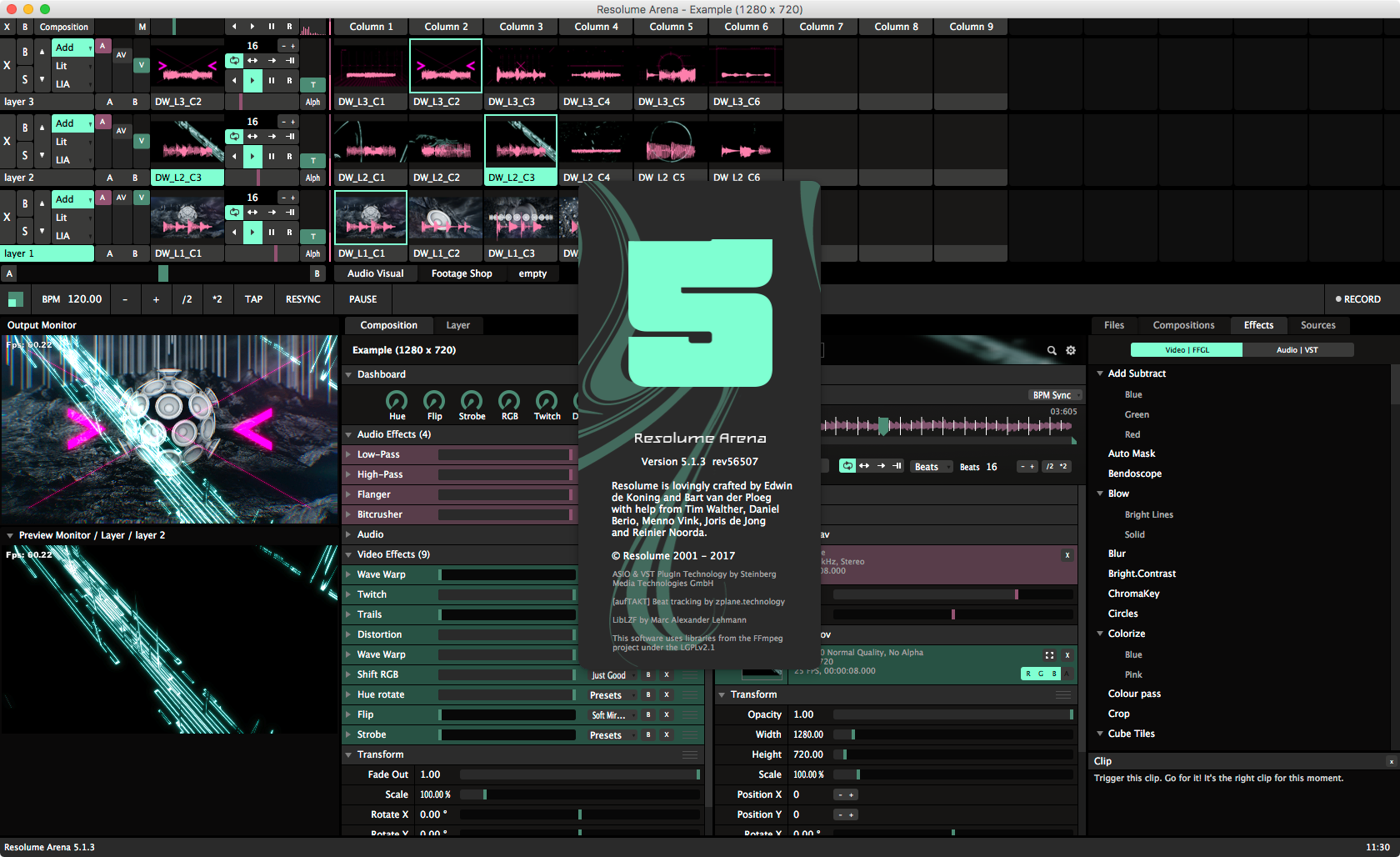The width and height of the screenshot is (1400, 857).
Task: Open the clip panel settings gear
Action: (1071, 351)
